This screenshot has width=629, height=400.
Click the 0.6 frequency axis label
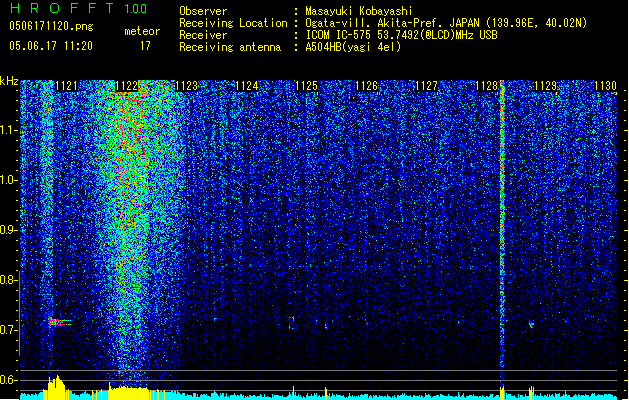point(9,380)
